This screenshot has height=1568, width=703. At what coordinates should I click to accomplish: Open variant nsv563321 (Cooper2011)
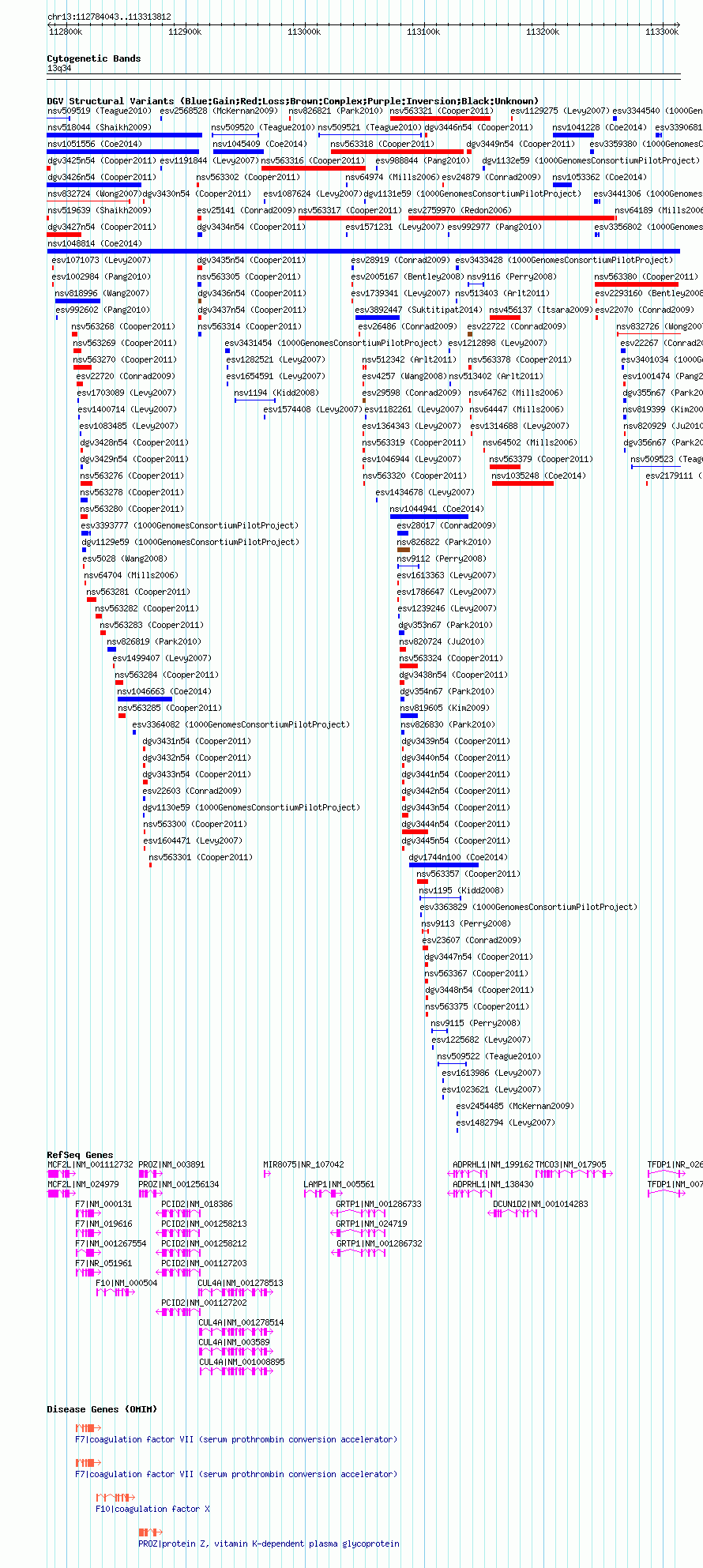point(441,111)
